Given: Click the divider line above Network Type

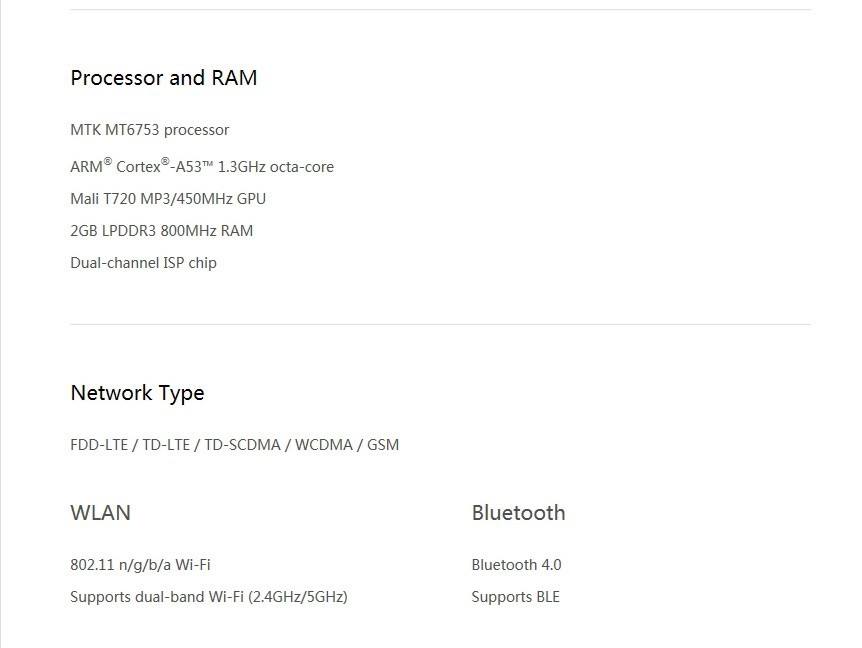Looking at the screenshot, I should (440, 324).
